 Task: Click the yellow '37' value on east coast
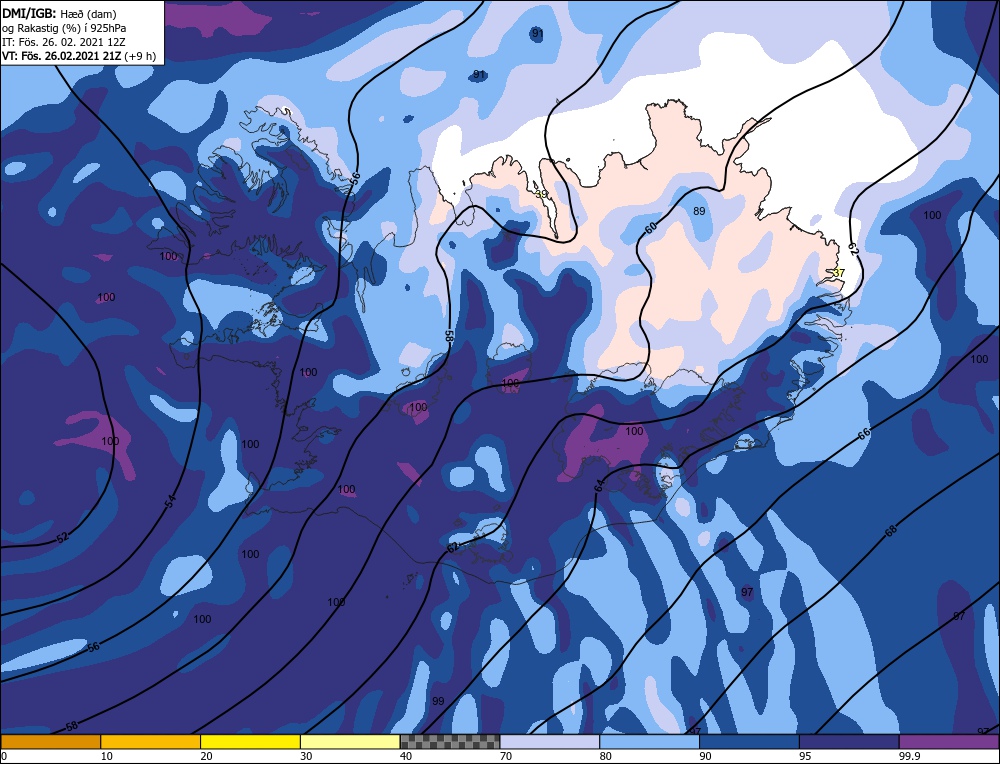pyautogui.click(x=839, y=273)
